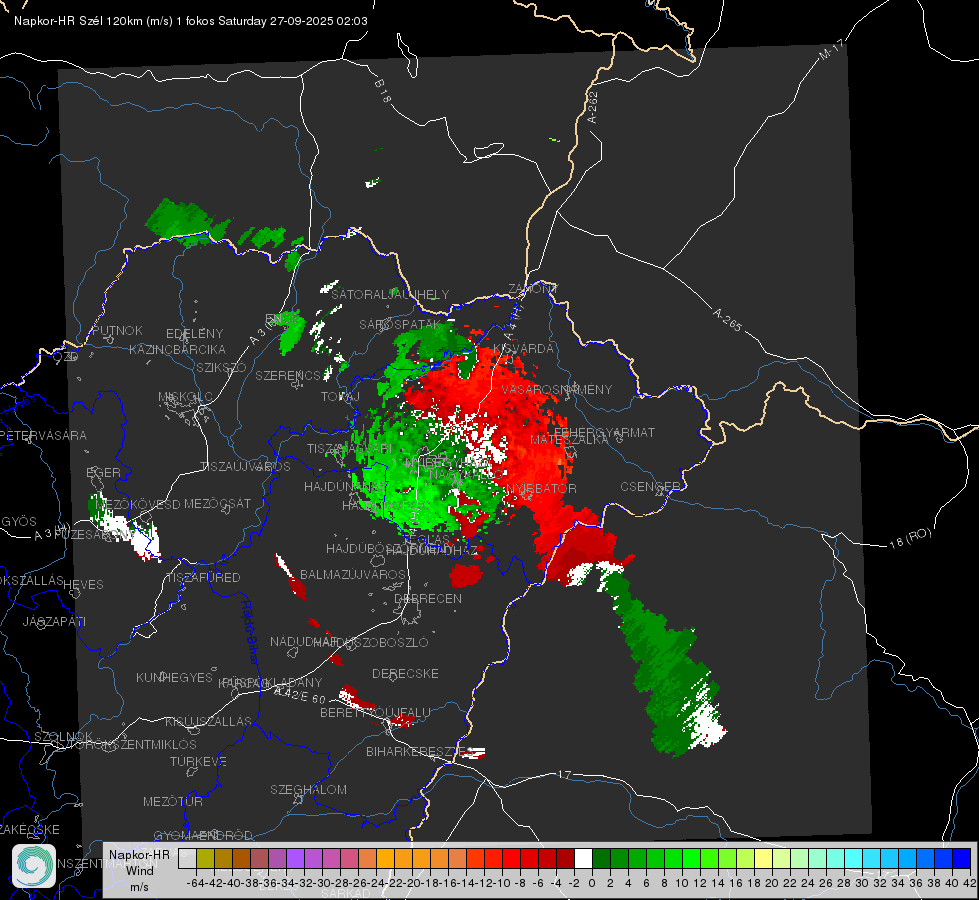This screenshot has height=900, width=979.
Task: Select the light grey first legend swatch
Action: (x=187, y=859)
